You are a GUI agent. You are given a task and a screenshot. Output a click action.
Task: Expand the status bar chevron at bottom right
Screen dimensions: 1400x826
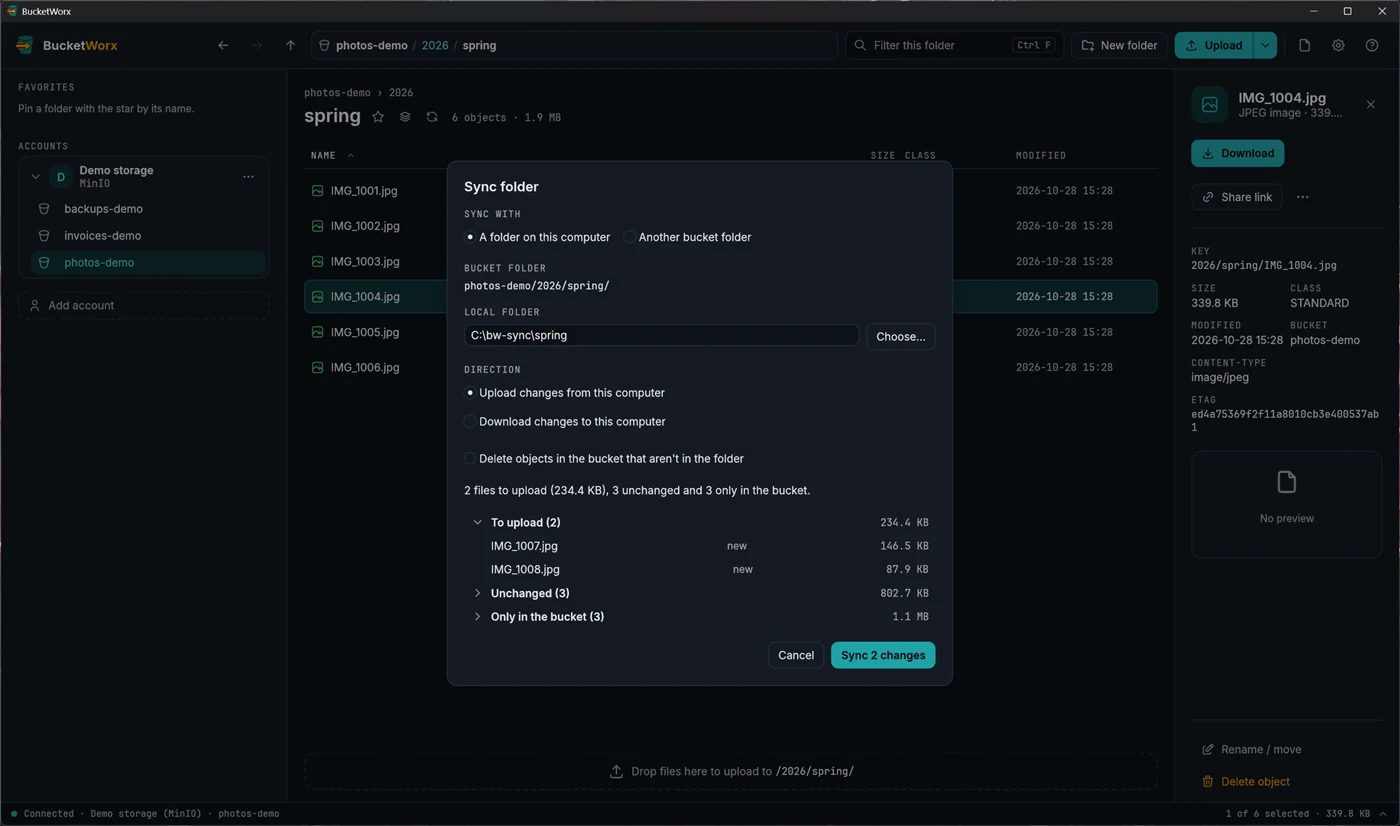(x=1383, y=814)
